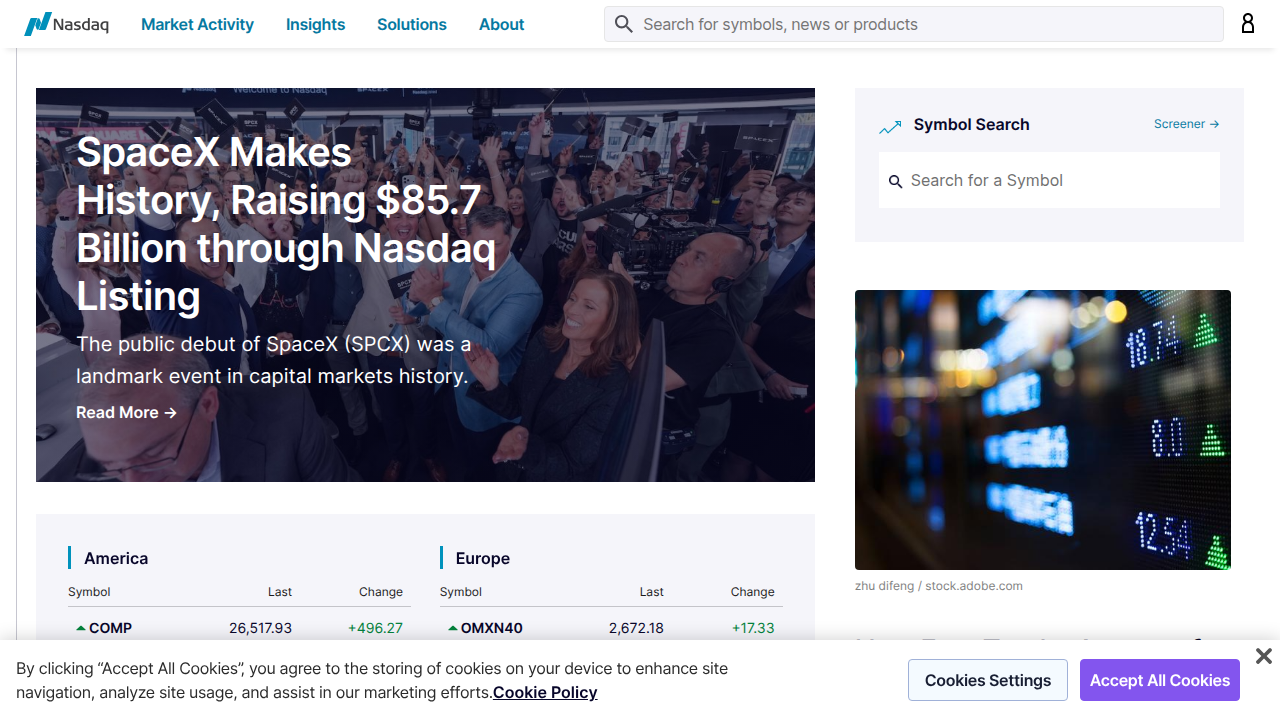Click the Symbol Search magnifier icon
The height and width of the screenshot is (720, 1280).
pos(896,181)
